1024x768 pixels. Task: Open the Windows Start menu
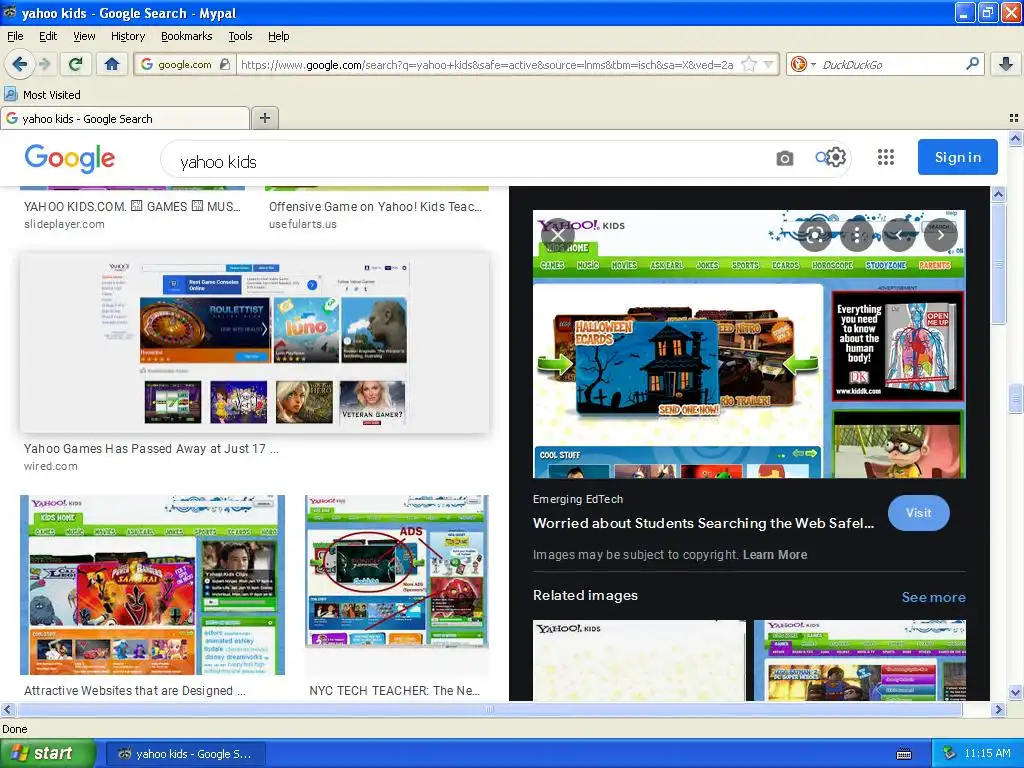click(x=47, y=754)
